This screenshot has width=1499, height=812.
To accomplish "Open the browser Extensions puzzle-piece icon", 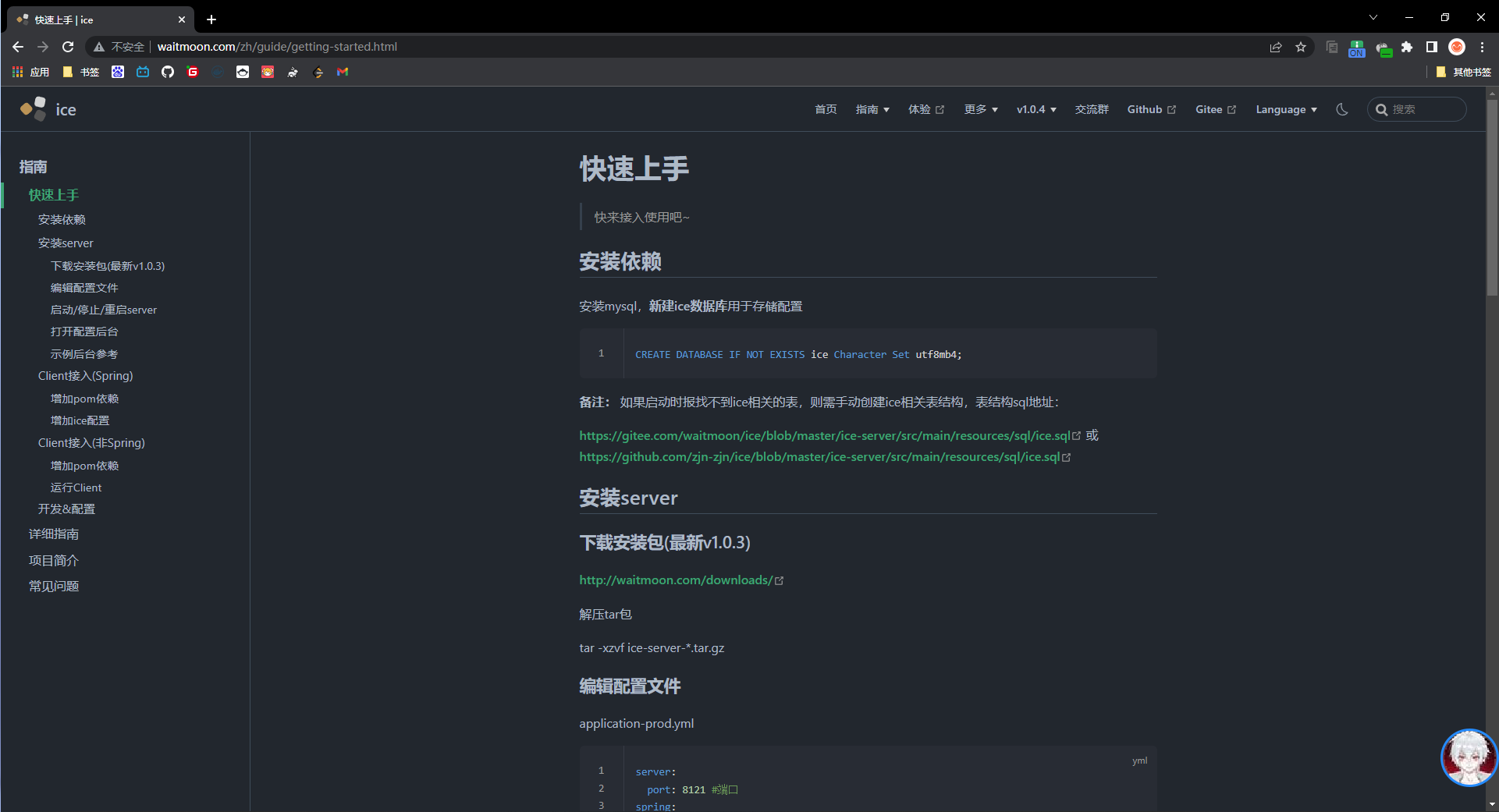I will tap(1408, 47).
